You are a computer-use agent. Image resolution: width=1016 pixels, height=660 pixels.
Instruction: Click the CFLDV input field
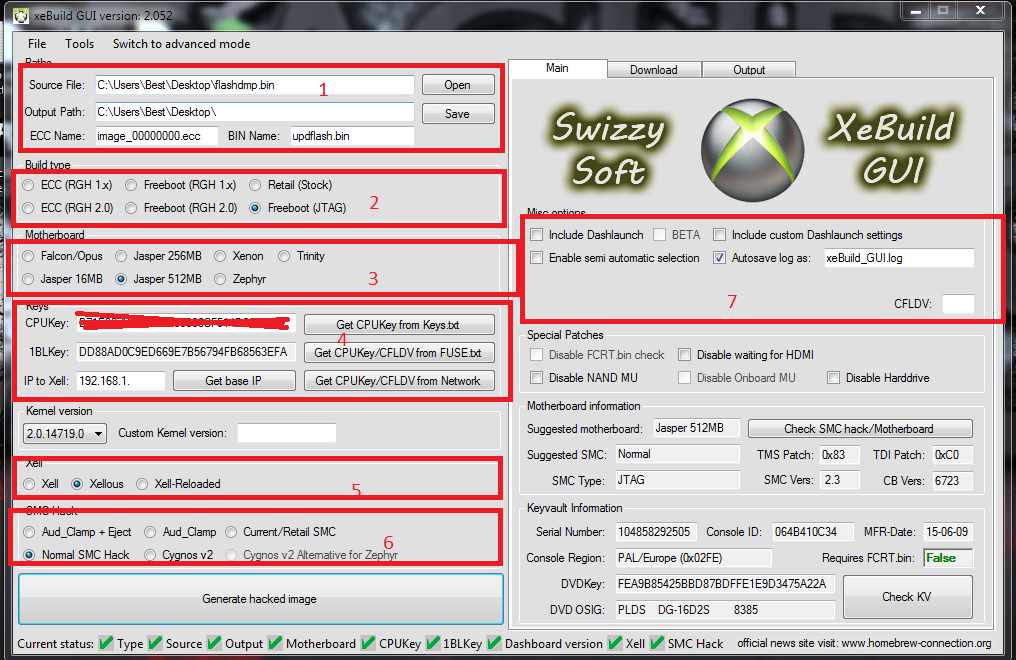958,304
